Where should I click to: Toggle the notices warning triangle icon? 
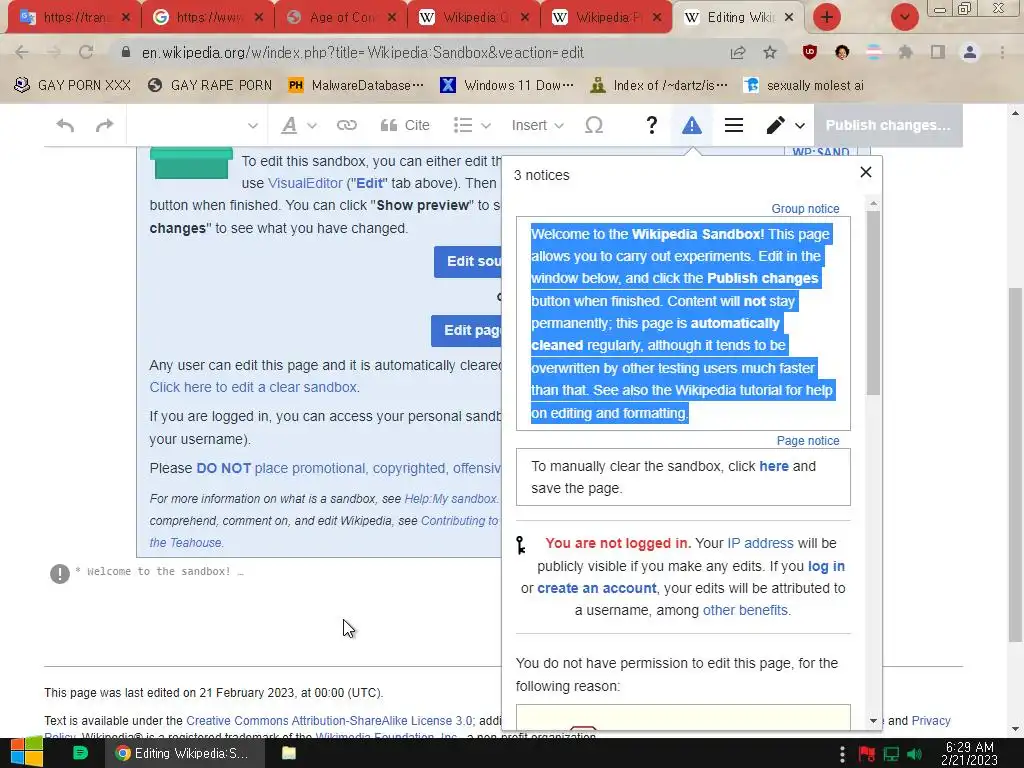692,125
